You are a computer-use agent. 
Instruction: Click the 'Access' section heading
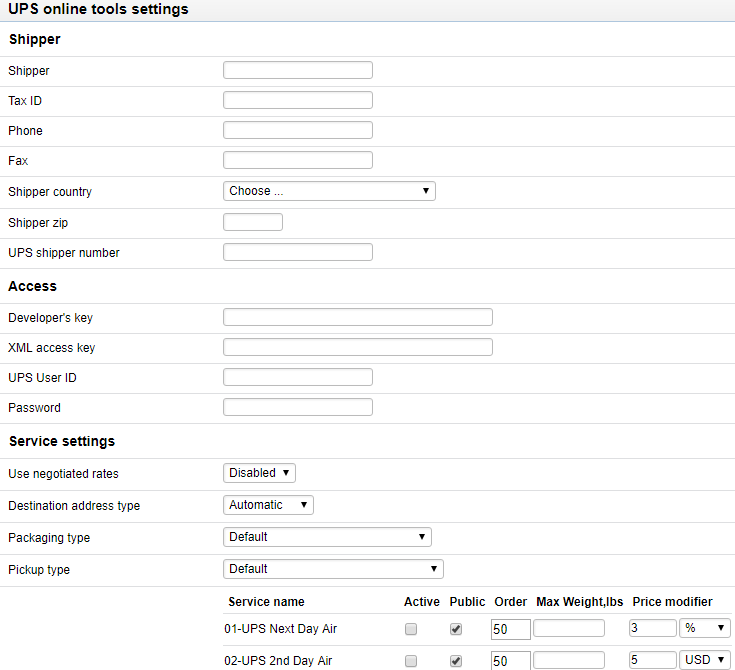32,286
